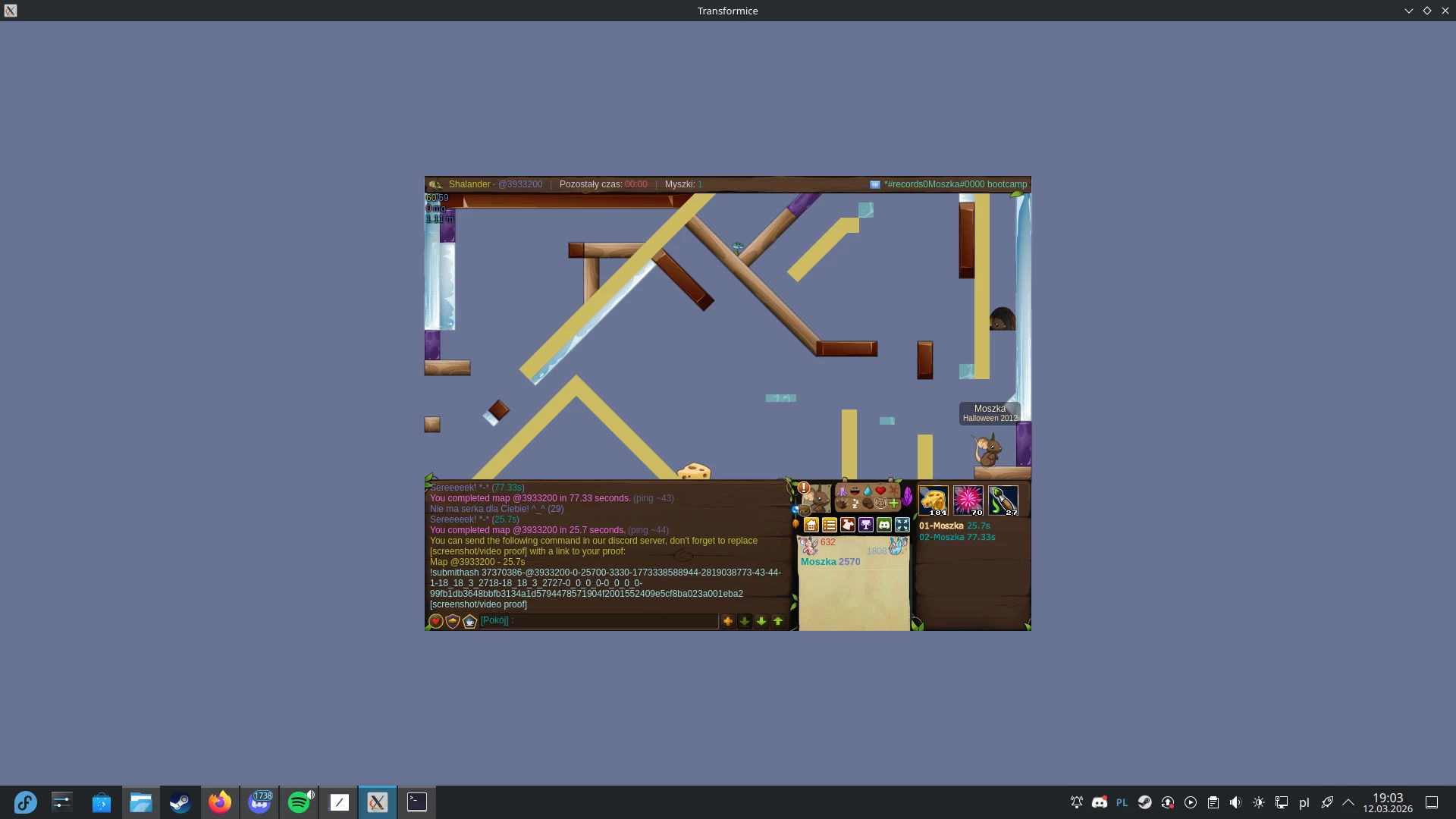
Task: Select the paintbrush item with count 27
Action: pyautogui.click(x=1003, y=500)
